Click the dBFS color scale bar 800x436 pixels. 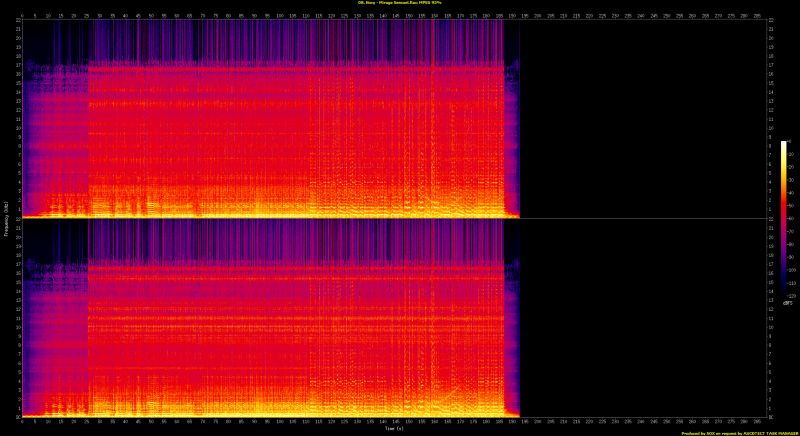[783, 218]
